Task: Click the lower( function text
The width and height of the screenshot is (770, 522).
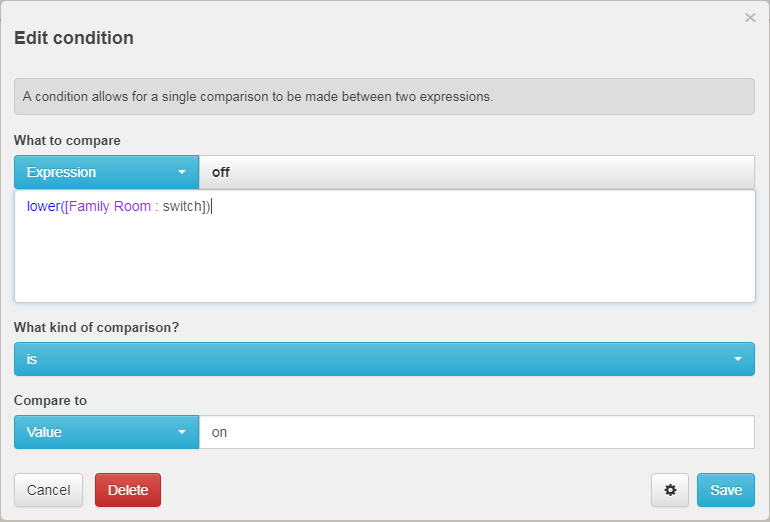Action: (45, 206)
